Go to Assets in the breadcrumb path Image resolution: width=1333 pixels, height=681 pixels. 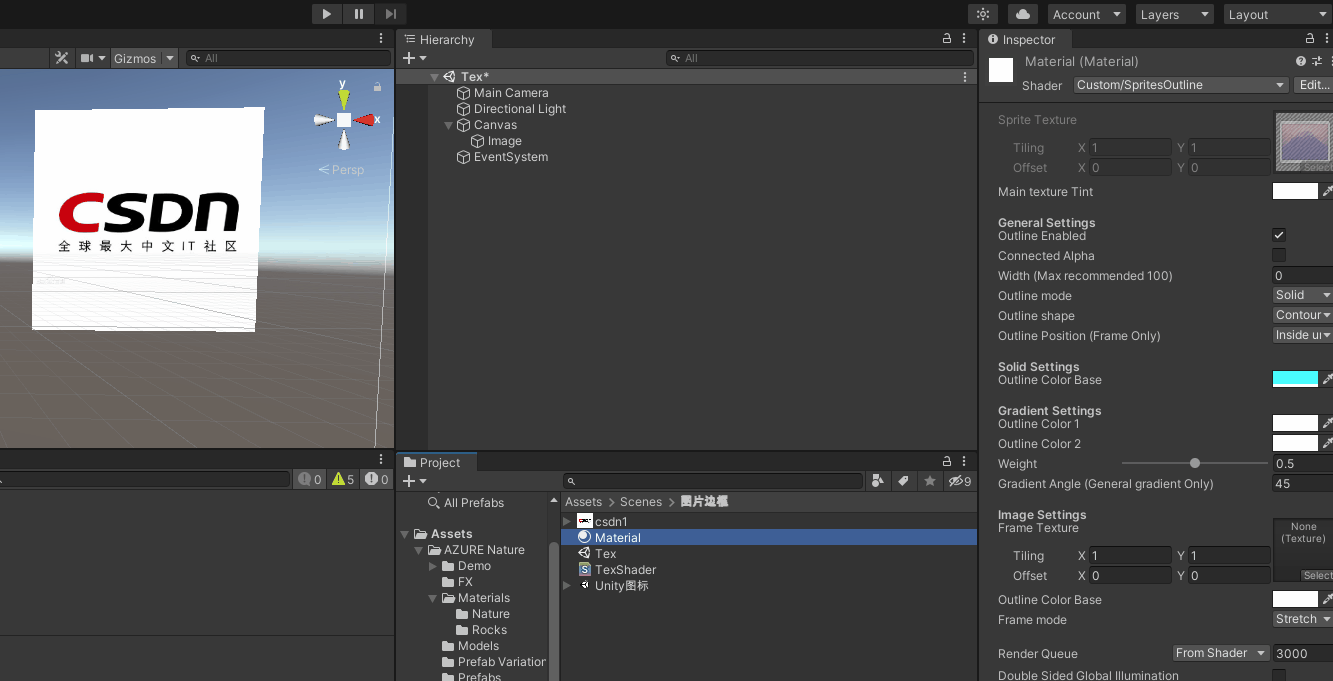[x=583, y=502]
